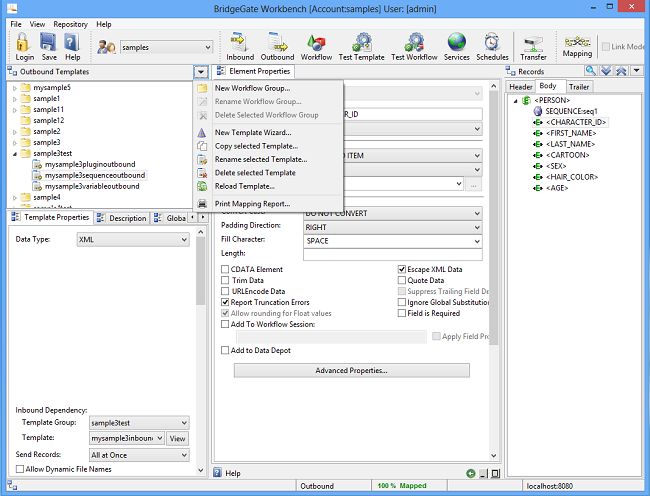
Task: Click the Mapping toolbar icon
Action: coord(577,46)
